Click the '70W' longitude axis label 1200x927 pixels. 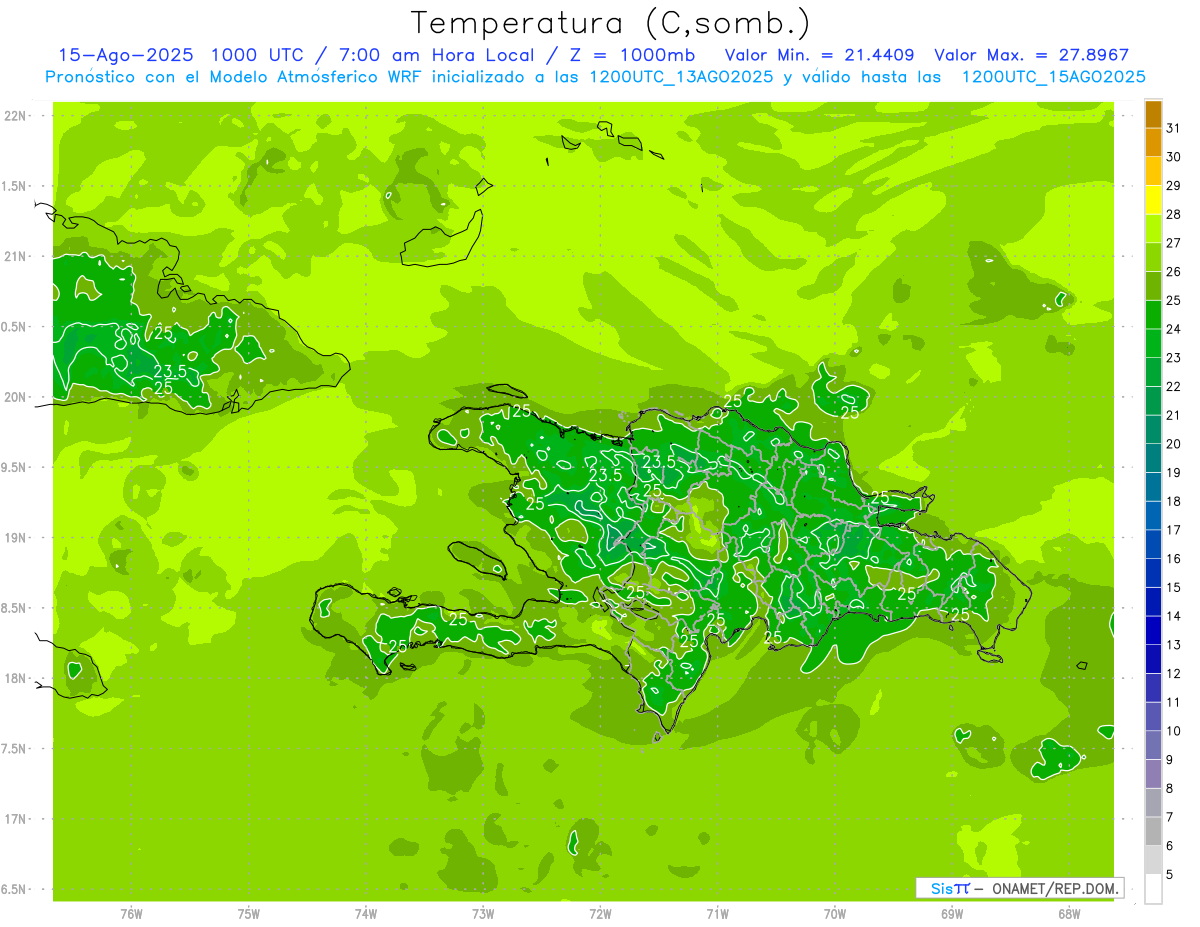click(835, 913)
